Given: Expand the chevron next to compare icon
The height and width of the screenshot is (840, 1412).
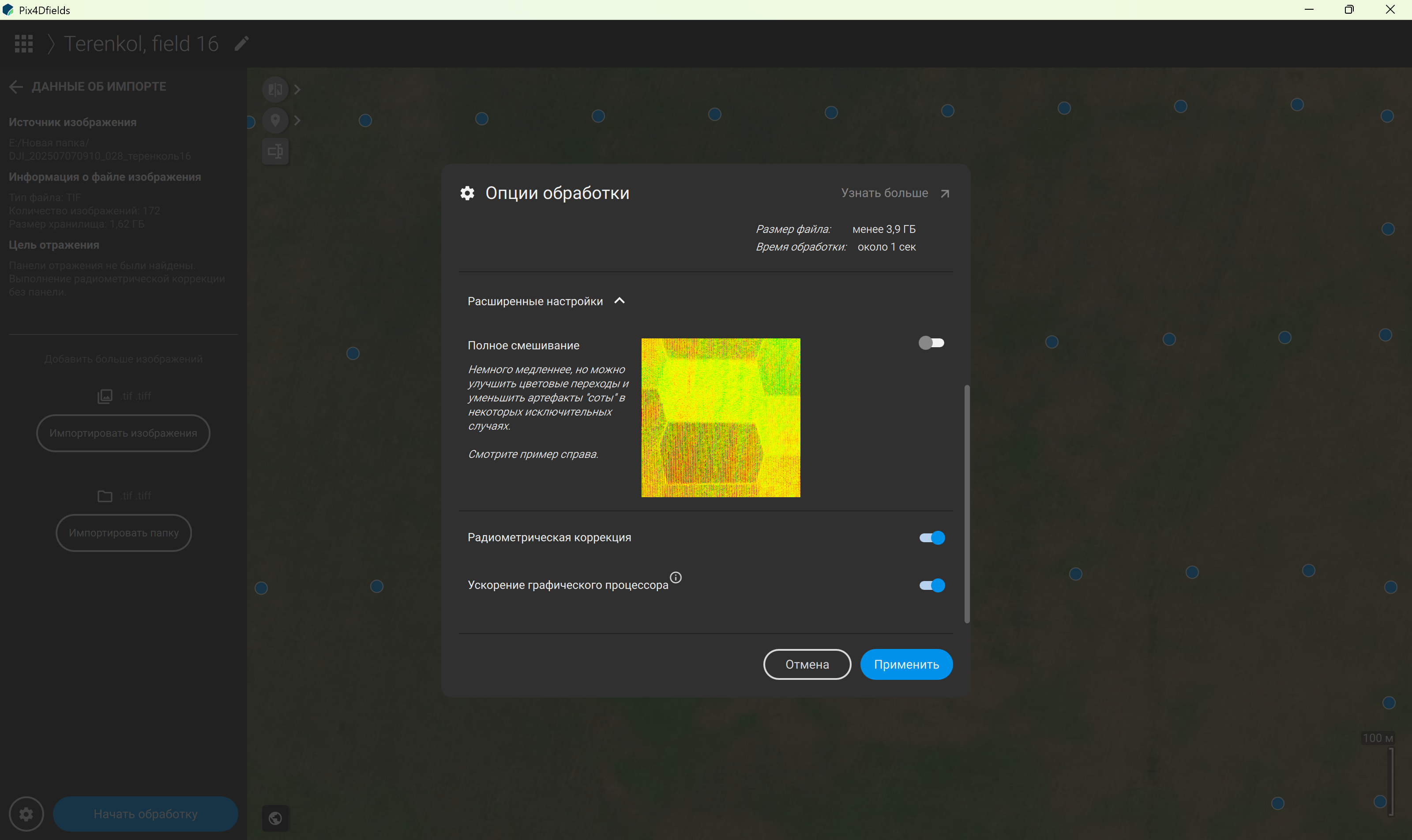Looking at the screenshot, I should pyautogui.click(x=297, y=90).
